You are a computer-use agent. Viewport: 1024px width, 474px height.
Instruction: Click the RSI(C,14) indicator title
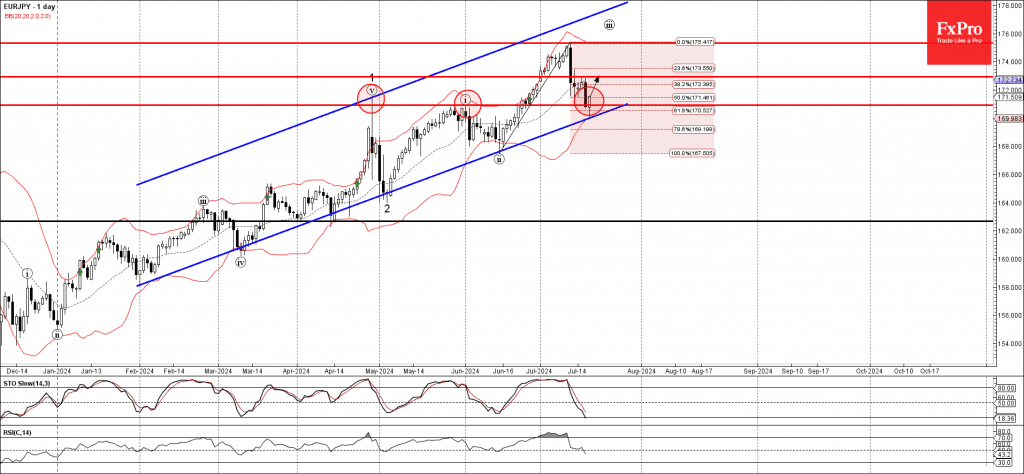(17, 432)
